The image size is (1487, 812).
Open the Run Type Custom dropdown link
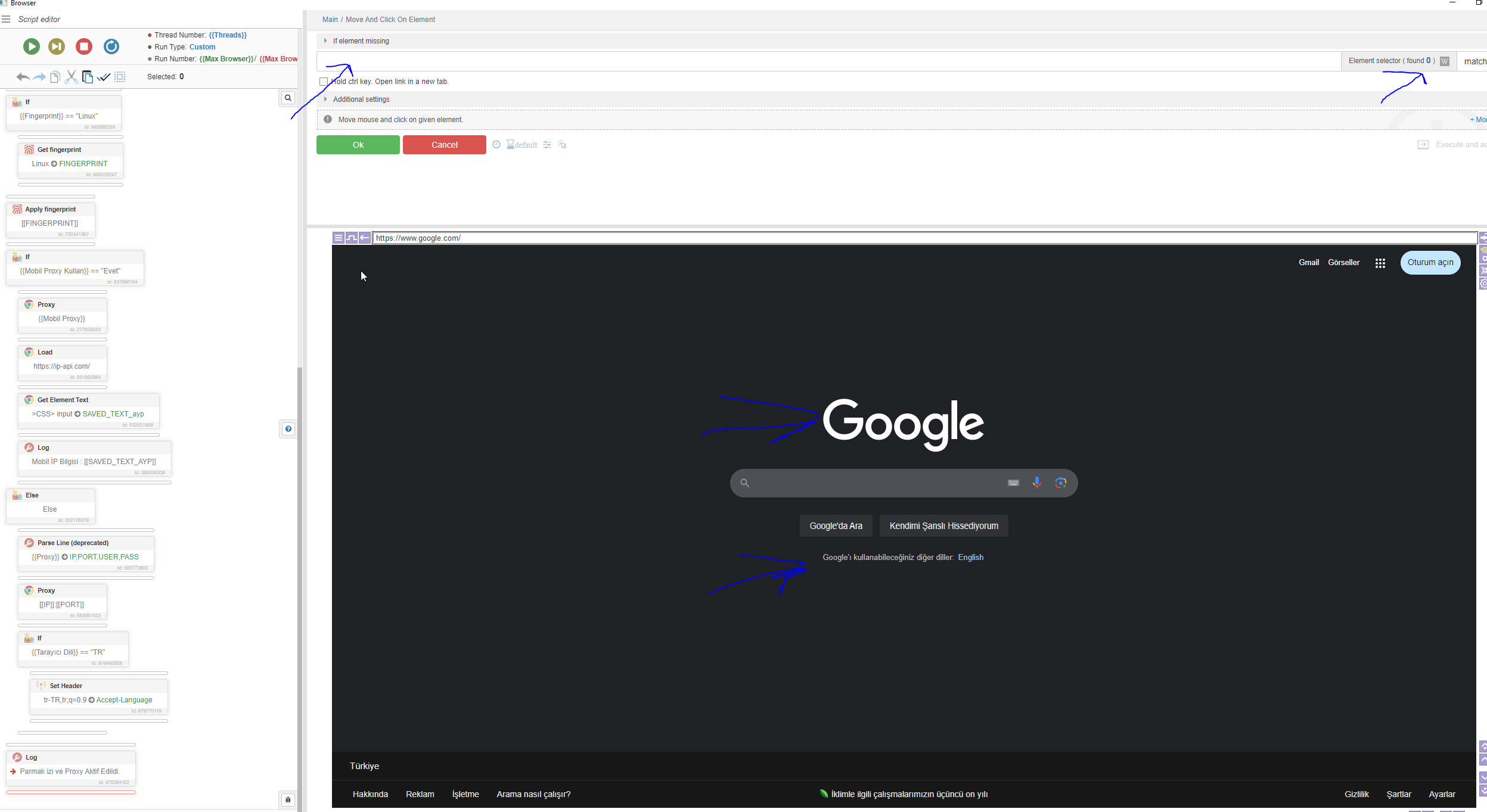pos(202,47)
